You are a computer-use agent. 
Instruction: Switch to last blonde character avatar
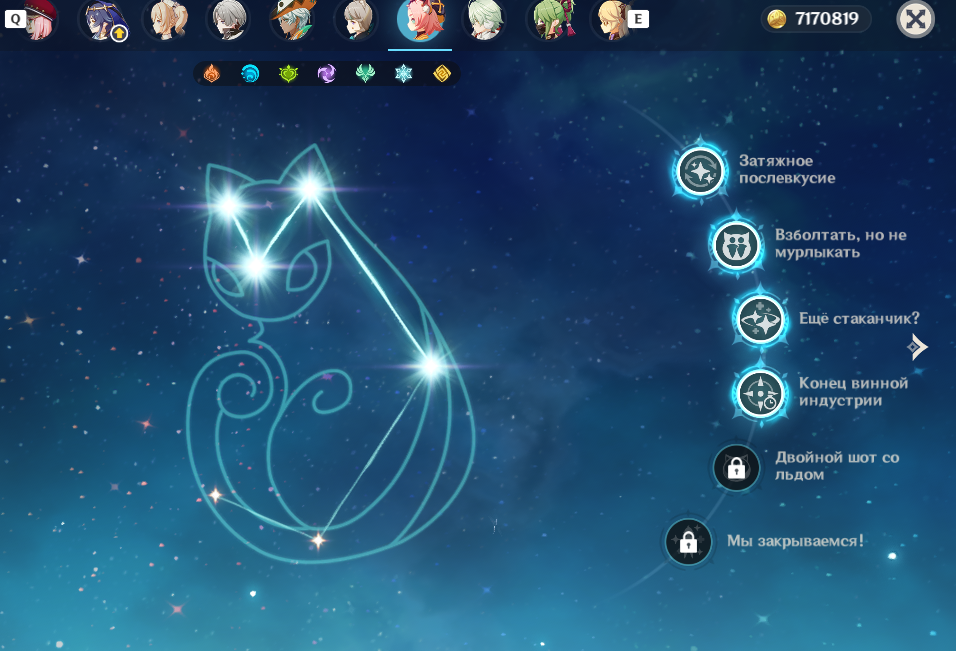point(612,20)
